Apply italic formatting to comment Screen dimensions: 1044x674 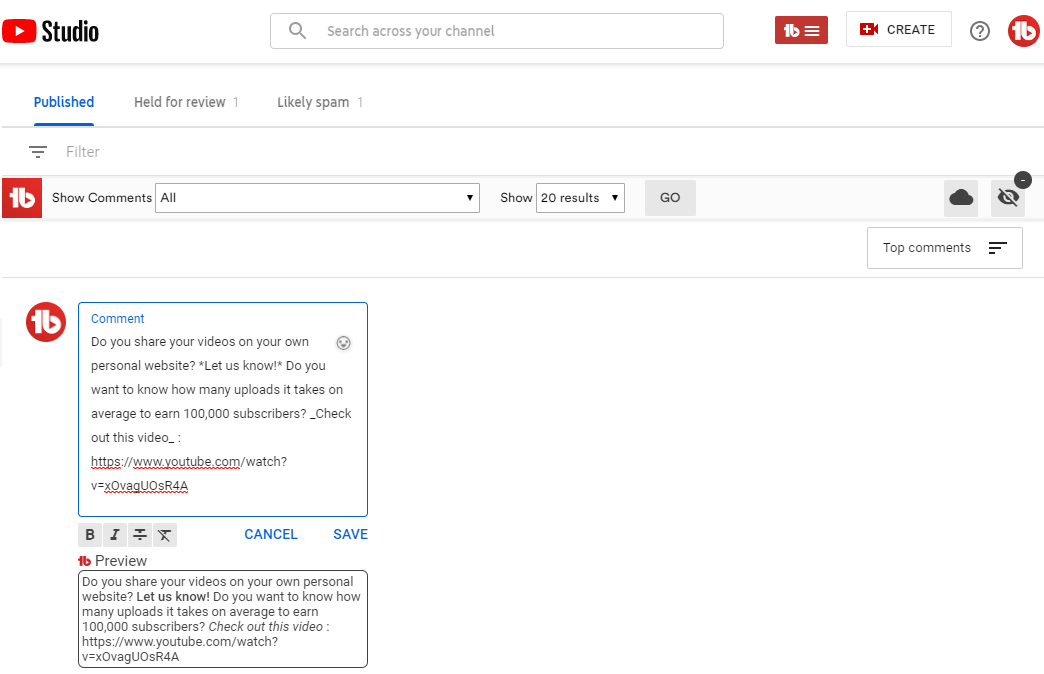coord(115,535)
